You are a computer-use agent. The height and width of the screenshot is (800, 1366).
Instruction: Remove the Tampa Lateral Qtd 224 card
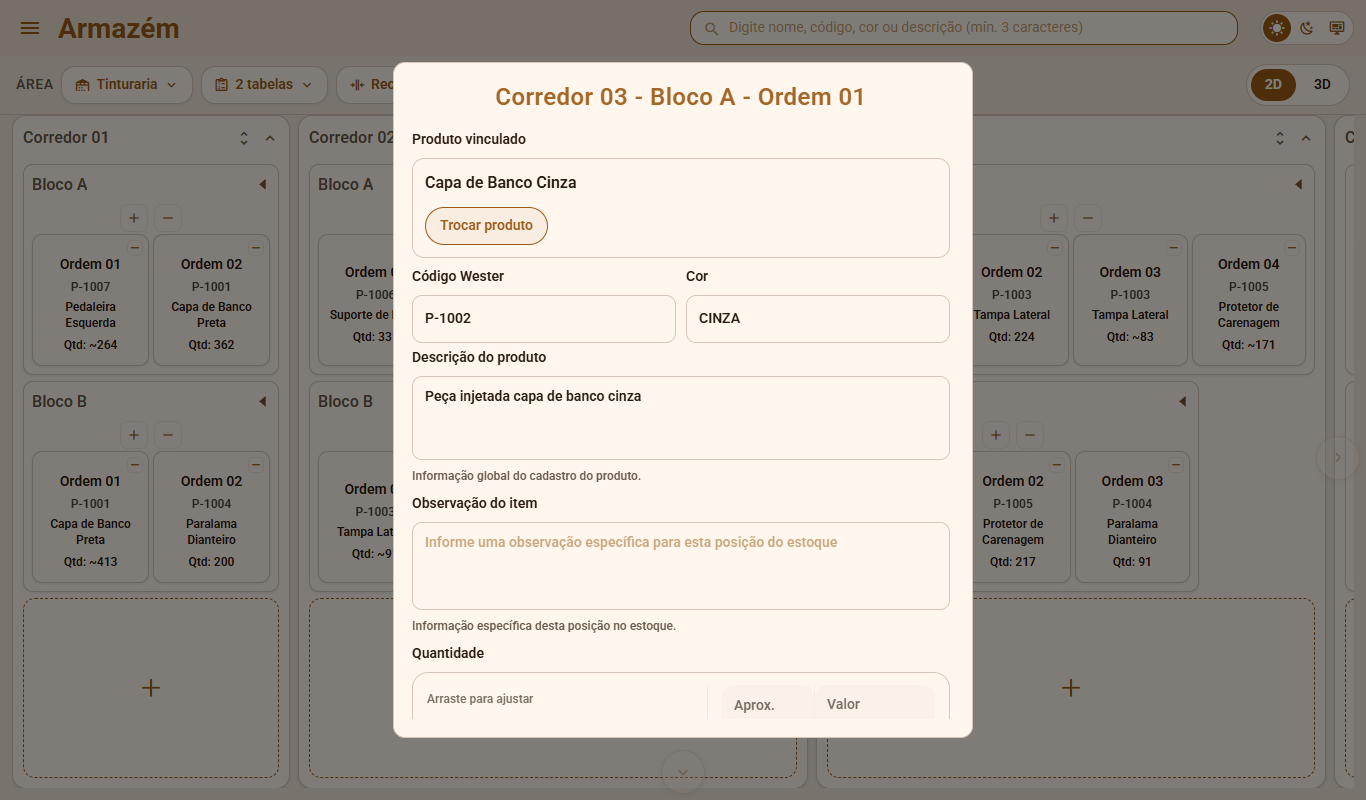click(1055, 247)
